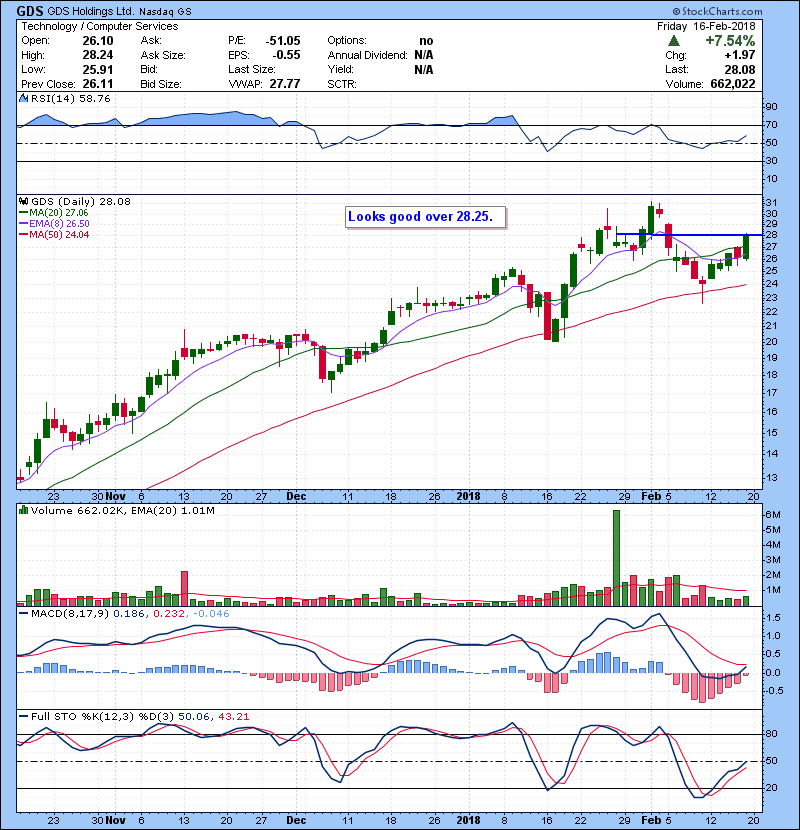The height and width of the screenshot is (830, 800).
Task: Click the Yield N/A value
Action: click(424, 69)
